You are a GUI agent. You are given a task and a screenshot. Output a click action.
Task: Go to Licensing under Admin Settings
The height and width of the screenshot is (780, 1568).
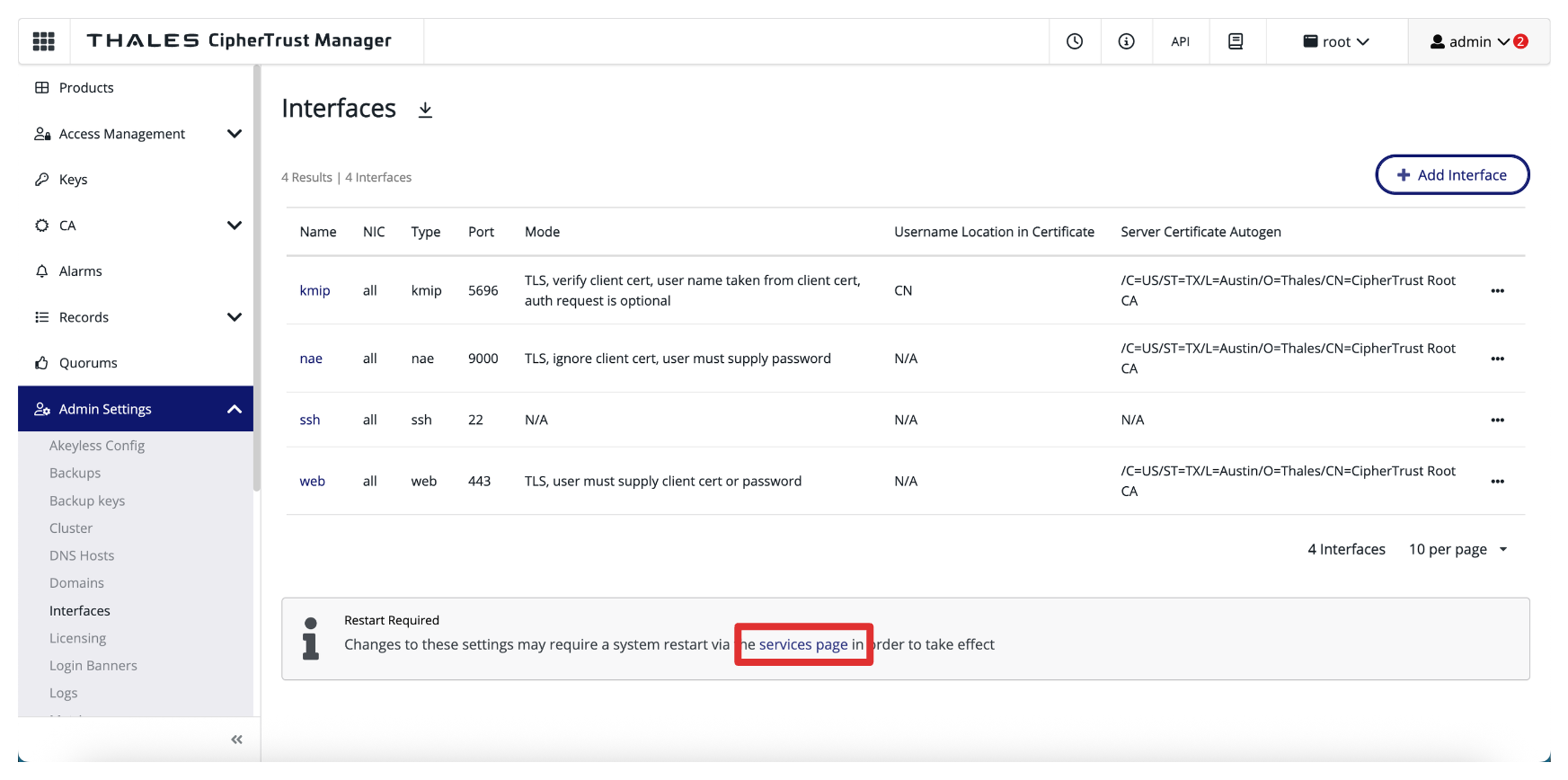[77, 638]
